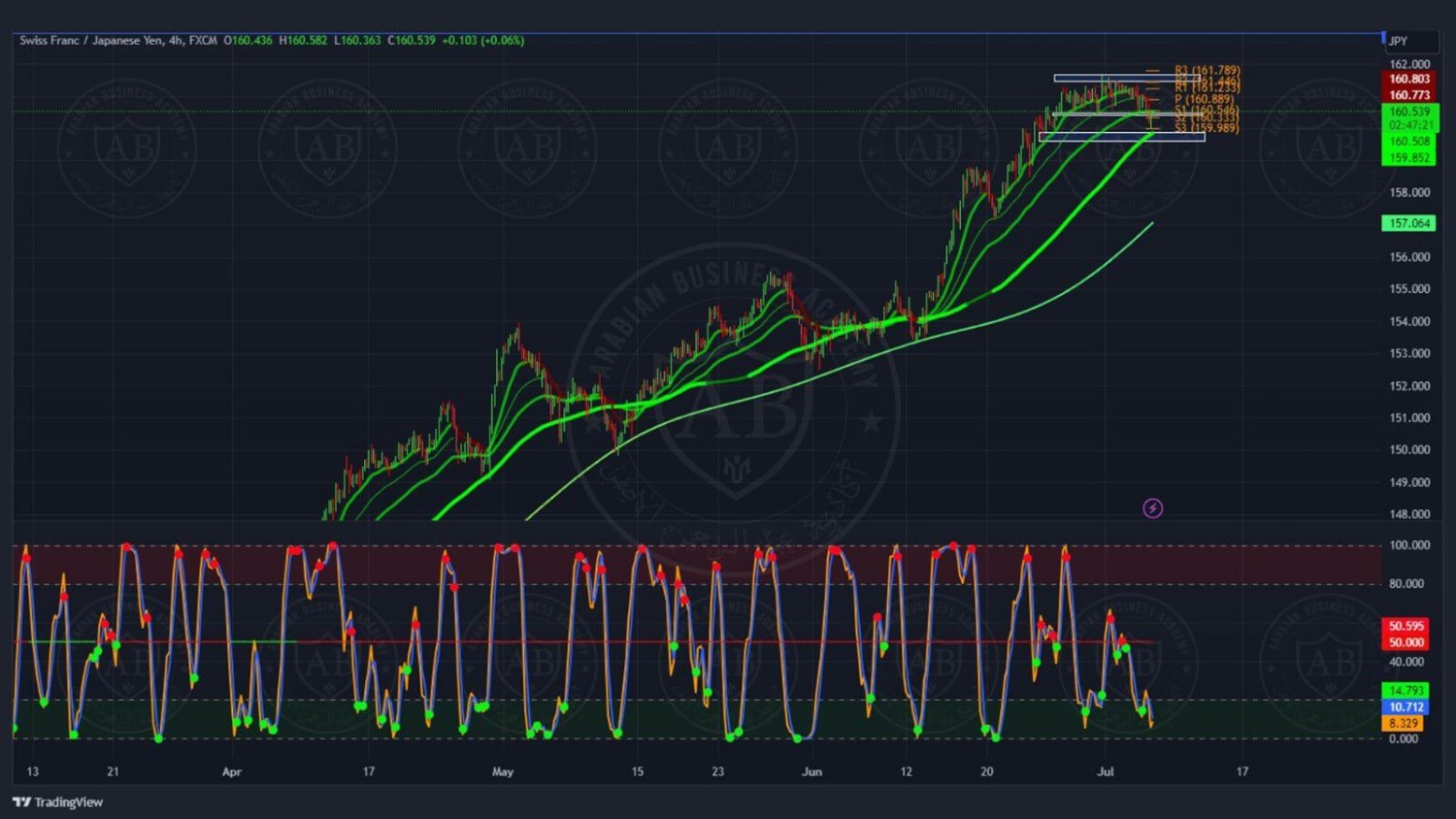Click the red 160.803 price tag
The image size is (1456, 819).
pyautogui.click(x=1409, y=79)
